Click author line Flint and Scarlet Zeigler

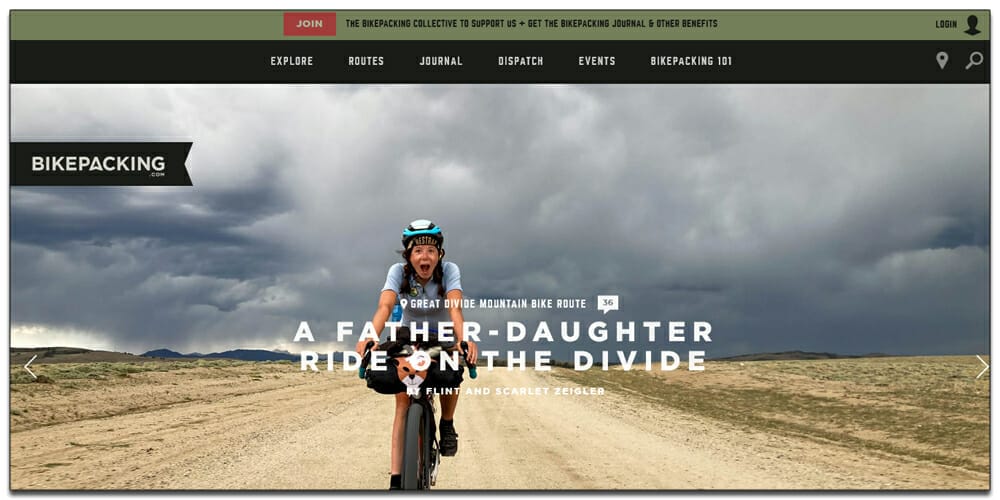click(505, 391)
